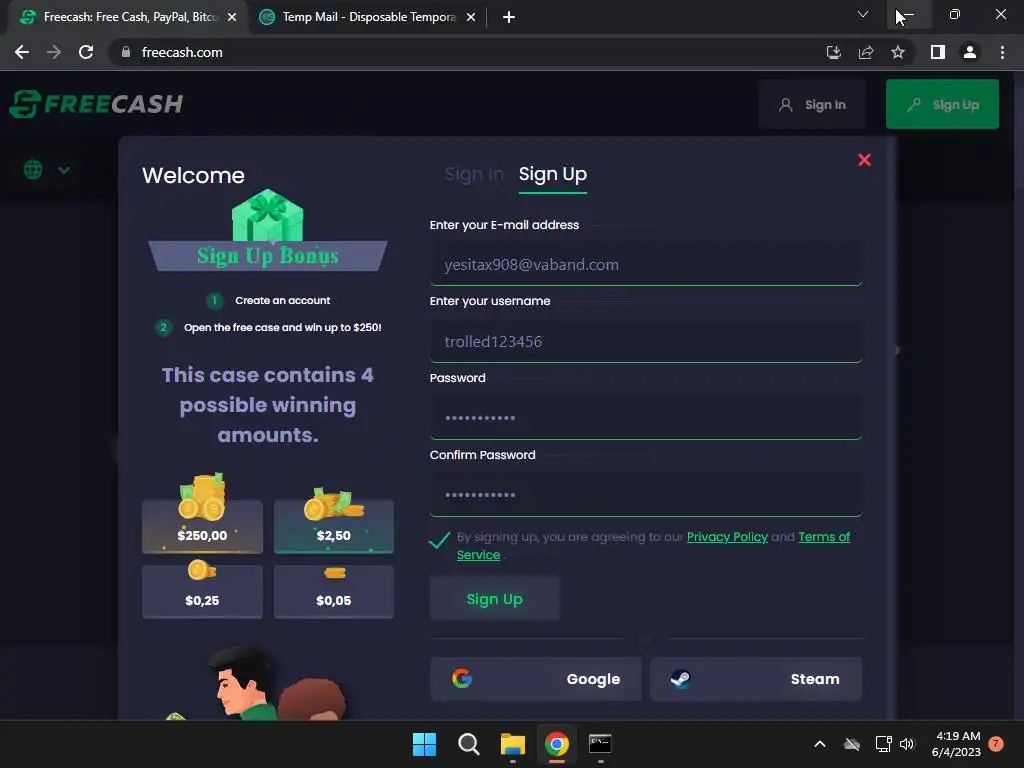Close the Temp Mail browser tab
Viewport: 1024px width, 768px height.
tap(471, 18)
